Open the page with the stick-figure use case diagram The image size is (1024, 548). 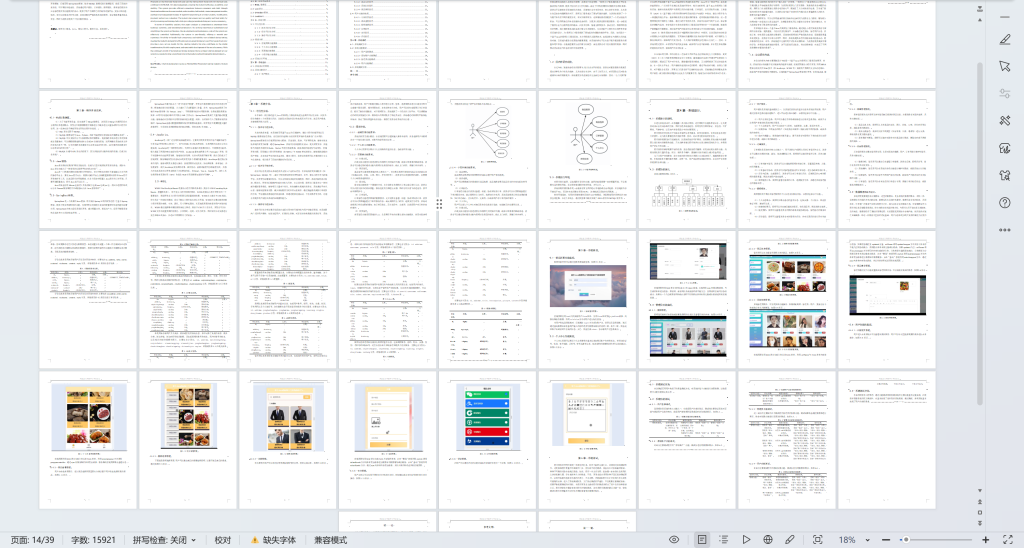(x=487, y=159)
